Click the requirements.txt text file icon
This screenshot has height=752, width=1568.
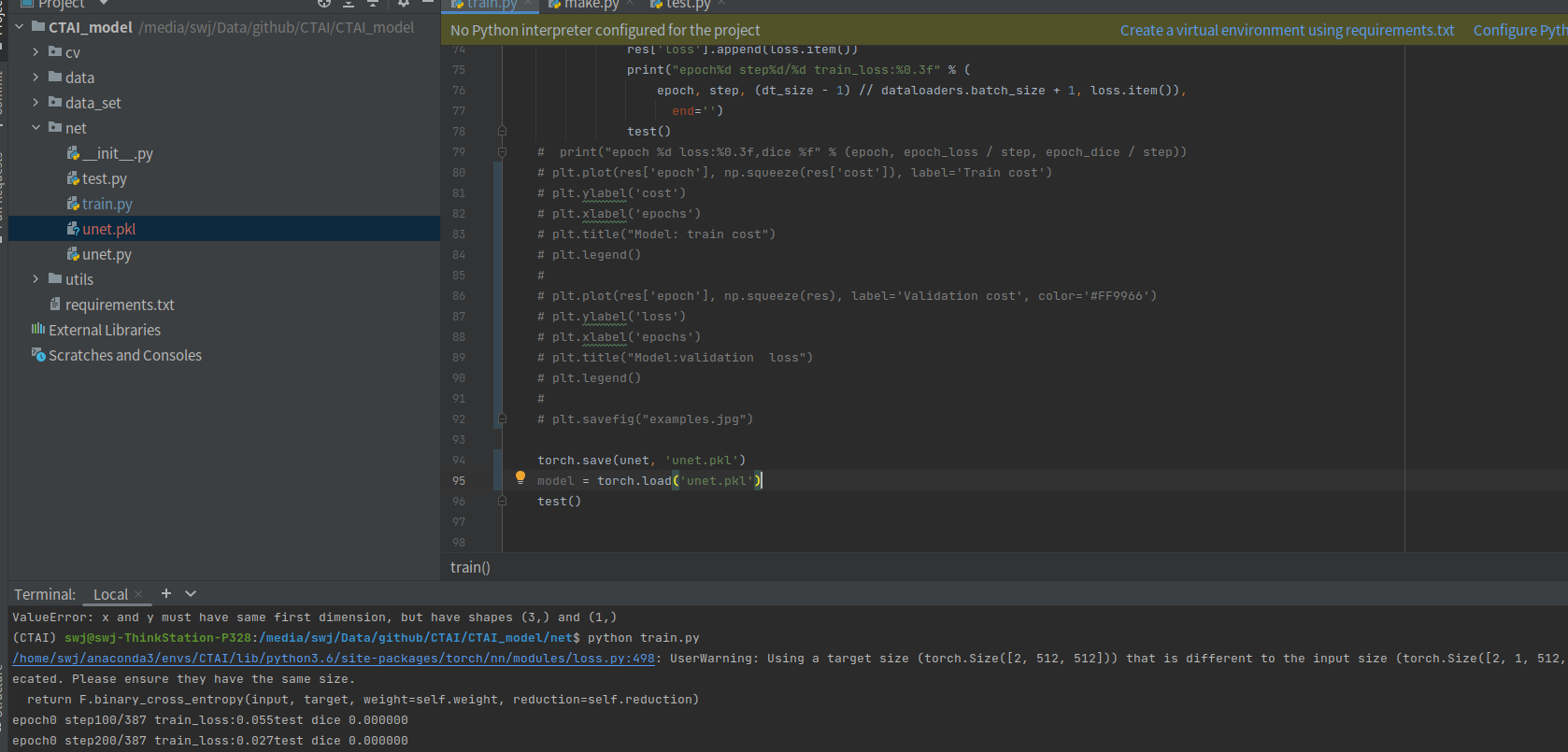point(55,305)
